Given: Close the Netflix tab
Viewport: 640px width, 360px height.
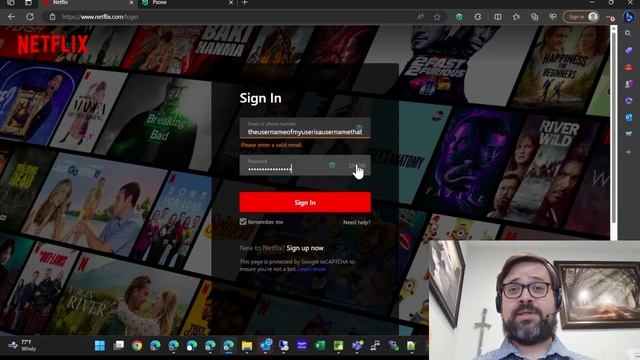Looking at the screenshot, I should coord(131,3).
